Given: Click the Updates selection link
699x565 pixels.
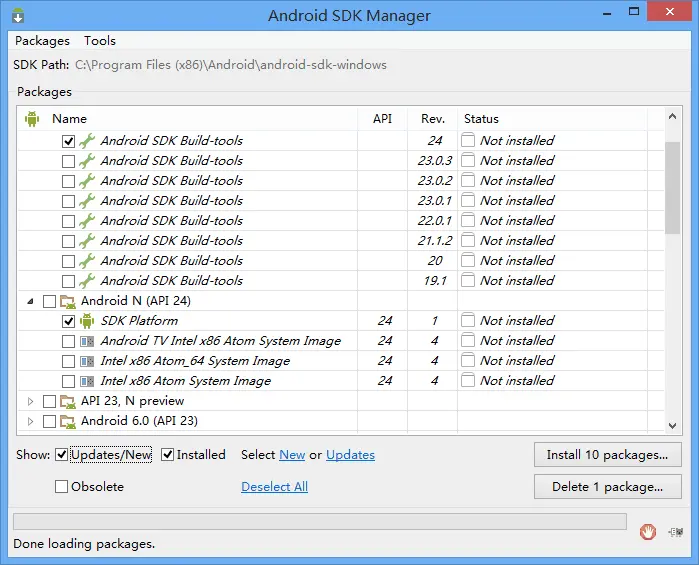Looking at the screenshot, I should coord(350,455).
